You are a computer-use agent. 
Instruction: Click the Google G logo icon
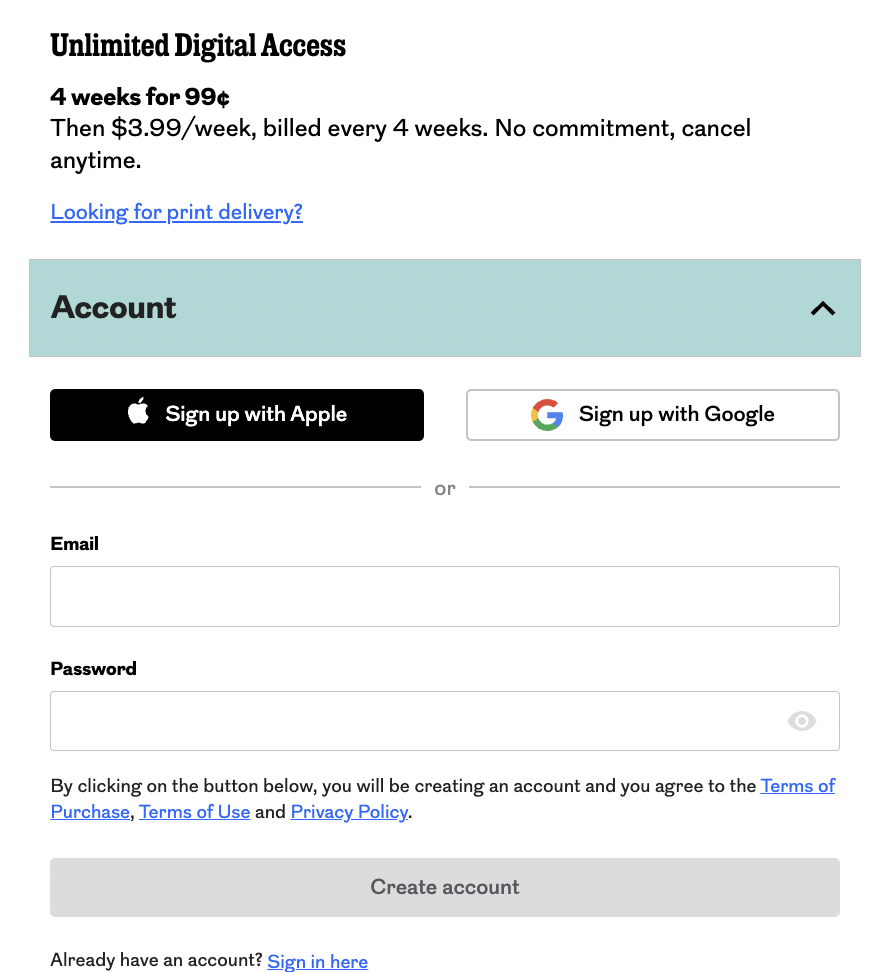[x=547, y=415]
